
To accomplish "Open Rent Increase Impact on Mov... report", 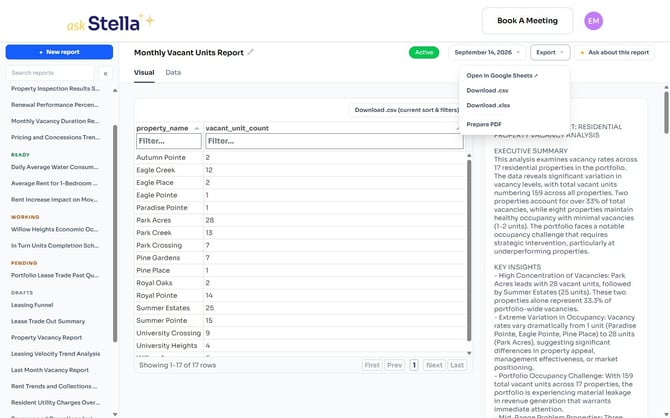I will point(54,200).
